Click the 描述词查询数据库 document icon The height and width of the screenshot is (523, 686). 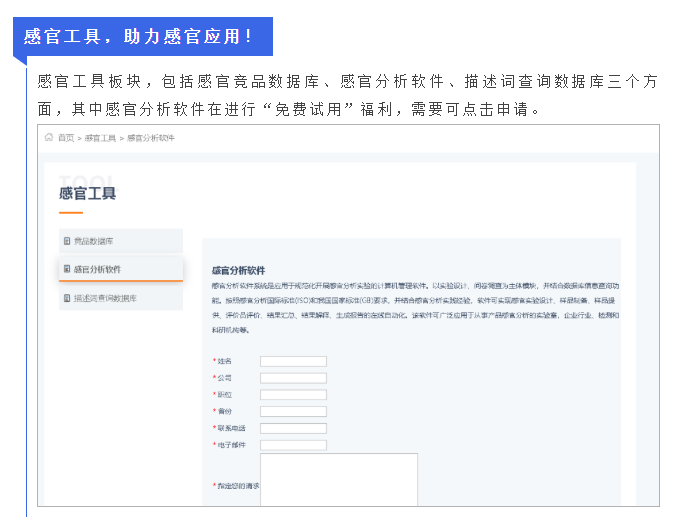pyautogui.click(x=67, y=298)
